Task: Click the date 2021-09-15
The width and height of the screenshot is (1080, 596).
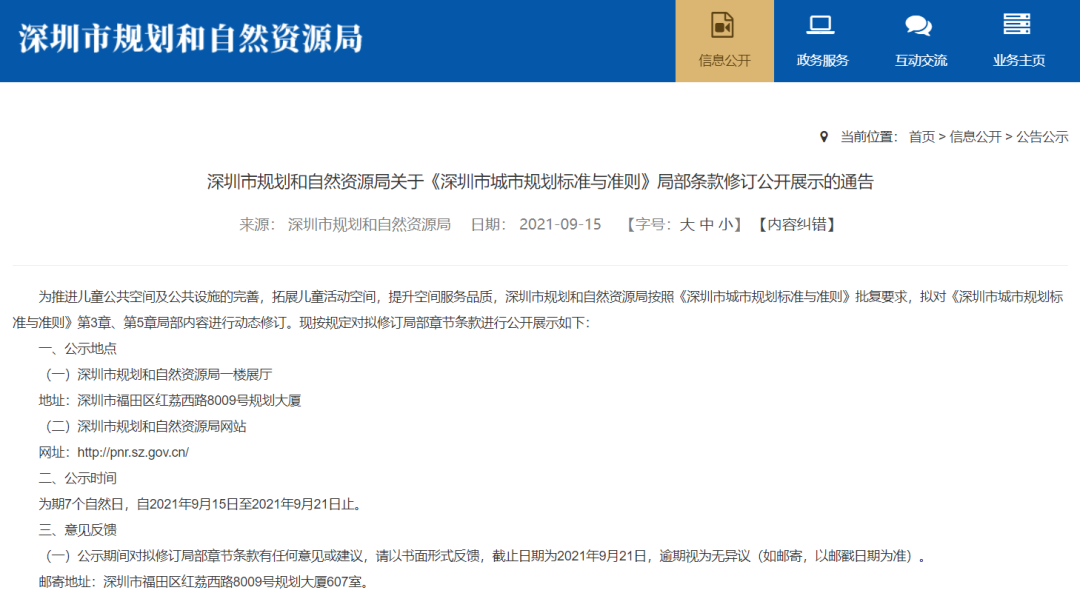Action: [x=560, y=225]
